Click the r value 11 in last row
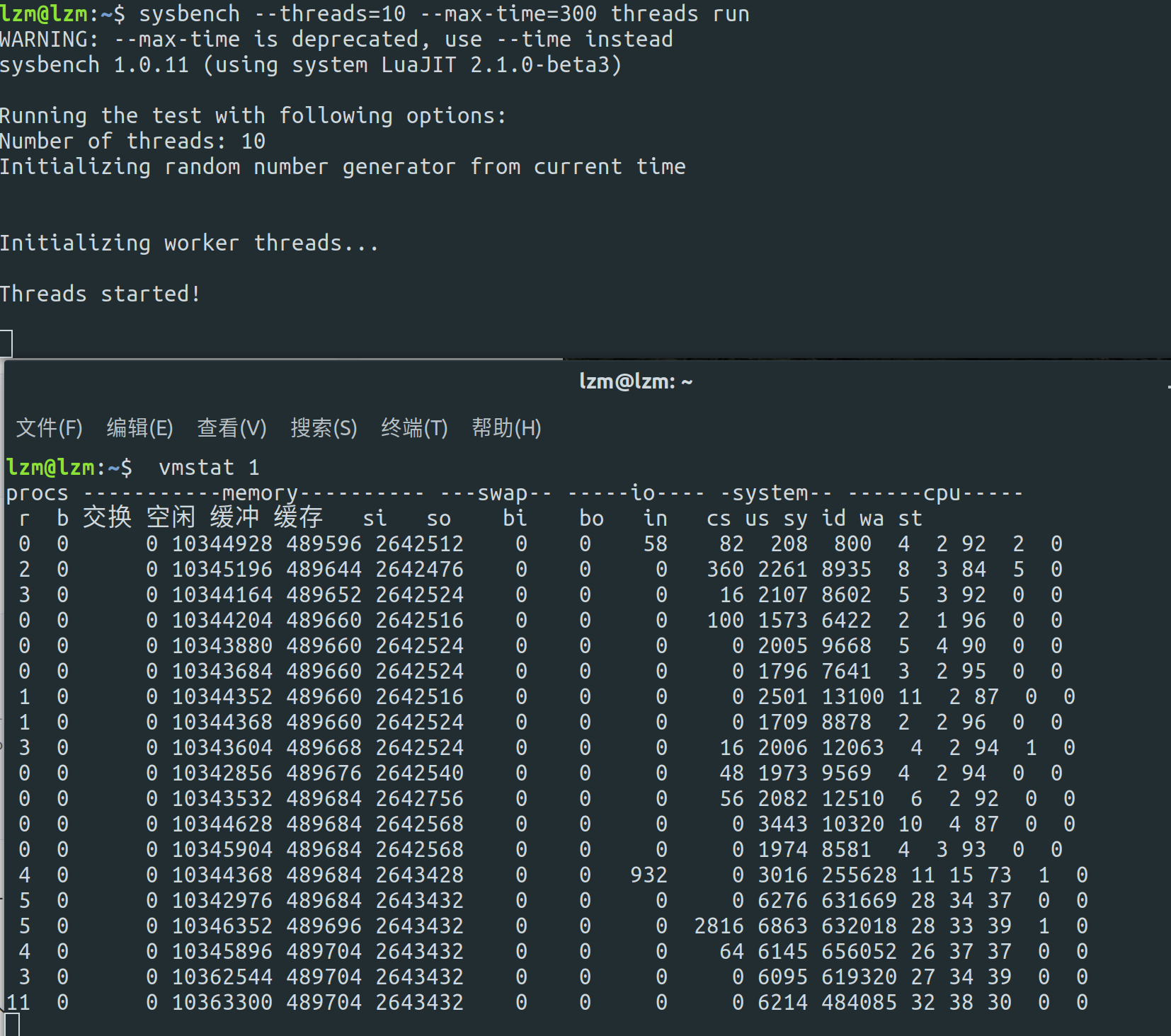Viewport: 1171px width, 1036px height. pos(18,1002)
